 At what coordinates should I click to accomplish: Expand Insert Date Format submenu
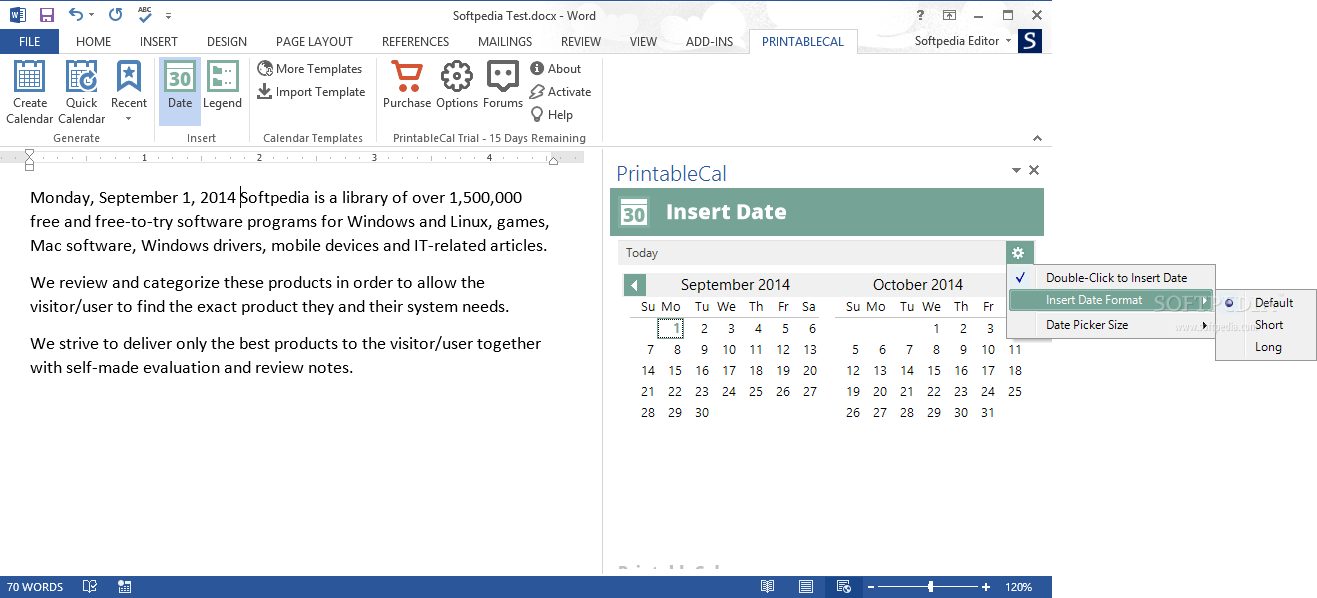point(1111,300)
